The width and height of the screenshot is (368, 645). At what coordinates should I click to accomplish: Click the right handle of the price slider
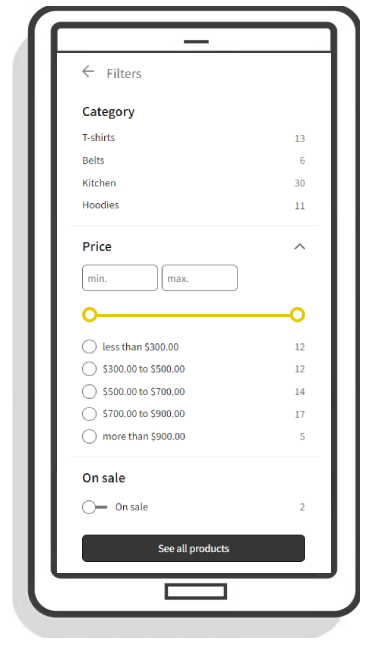point(297,315)
